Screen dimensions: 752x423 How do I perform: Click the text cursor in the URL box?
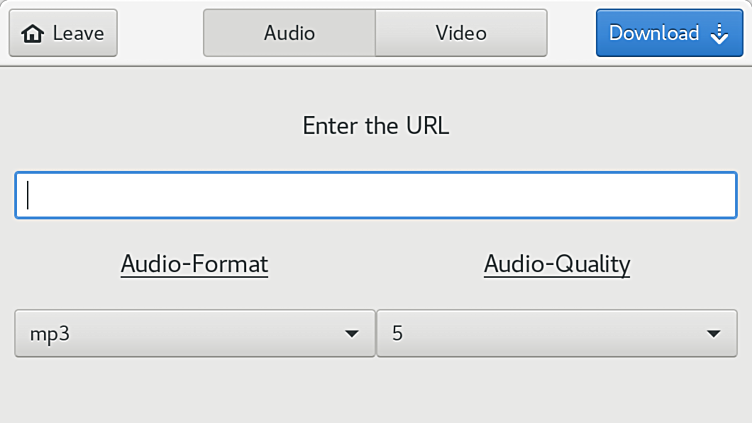click(28, 195)
